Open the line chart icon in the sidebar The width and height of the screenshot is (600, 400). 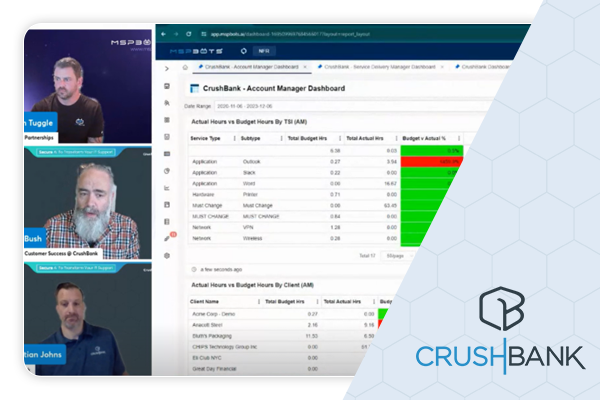click(167, 188)
